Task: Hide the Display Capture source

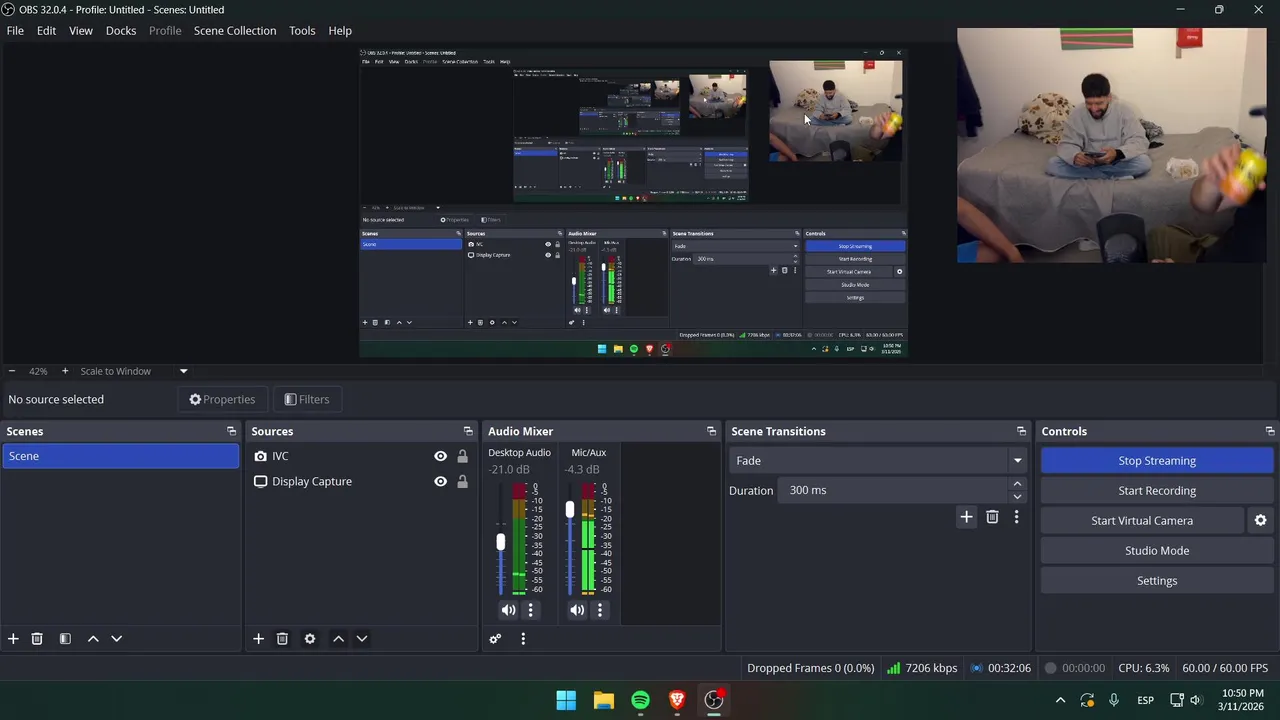Action: 440,481
